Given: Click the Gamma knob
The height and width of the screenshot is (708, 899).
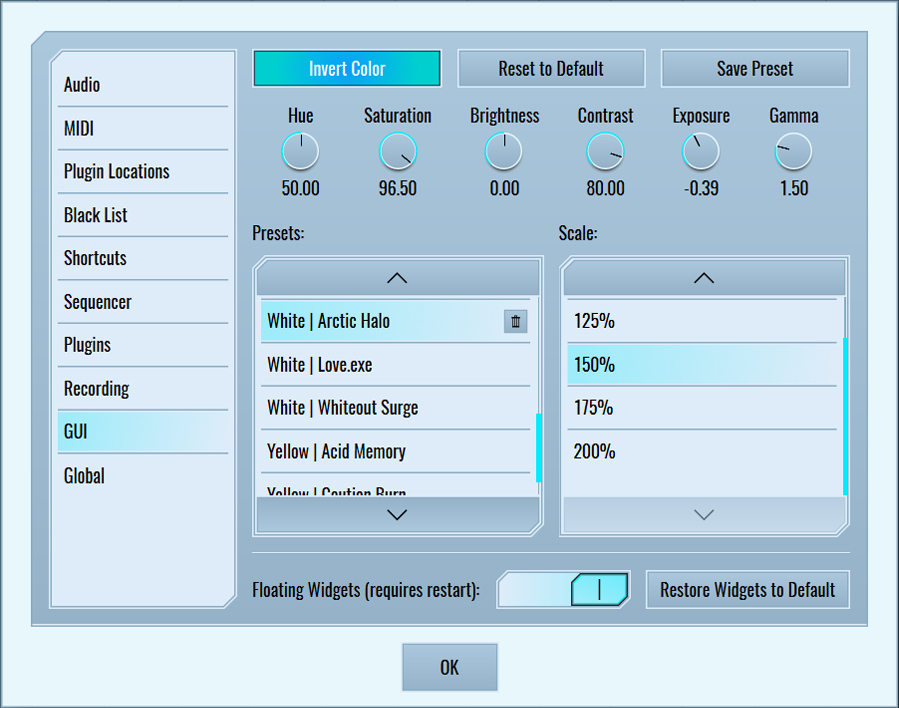Looking at the screenshot, I should pos(794,151).
